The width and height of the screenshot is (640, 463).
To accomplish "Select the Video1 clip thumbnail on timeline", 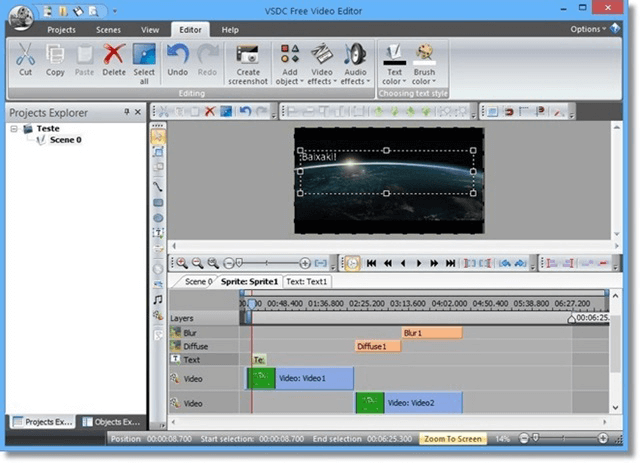I will coord(262,378).
